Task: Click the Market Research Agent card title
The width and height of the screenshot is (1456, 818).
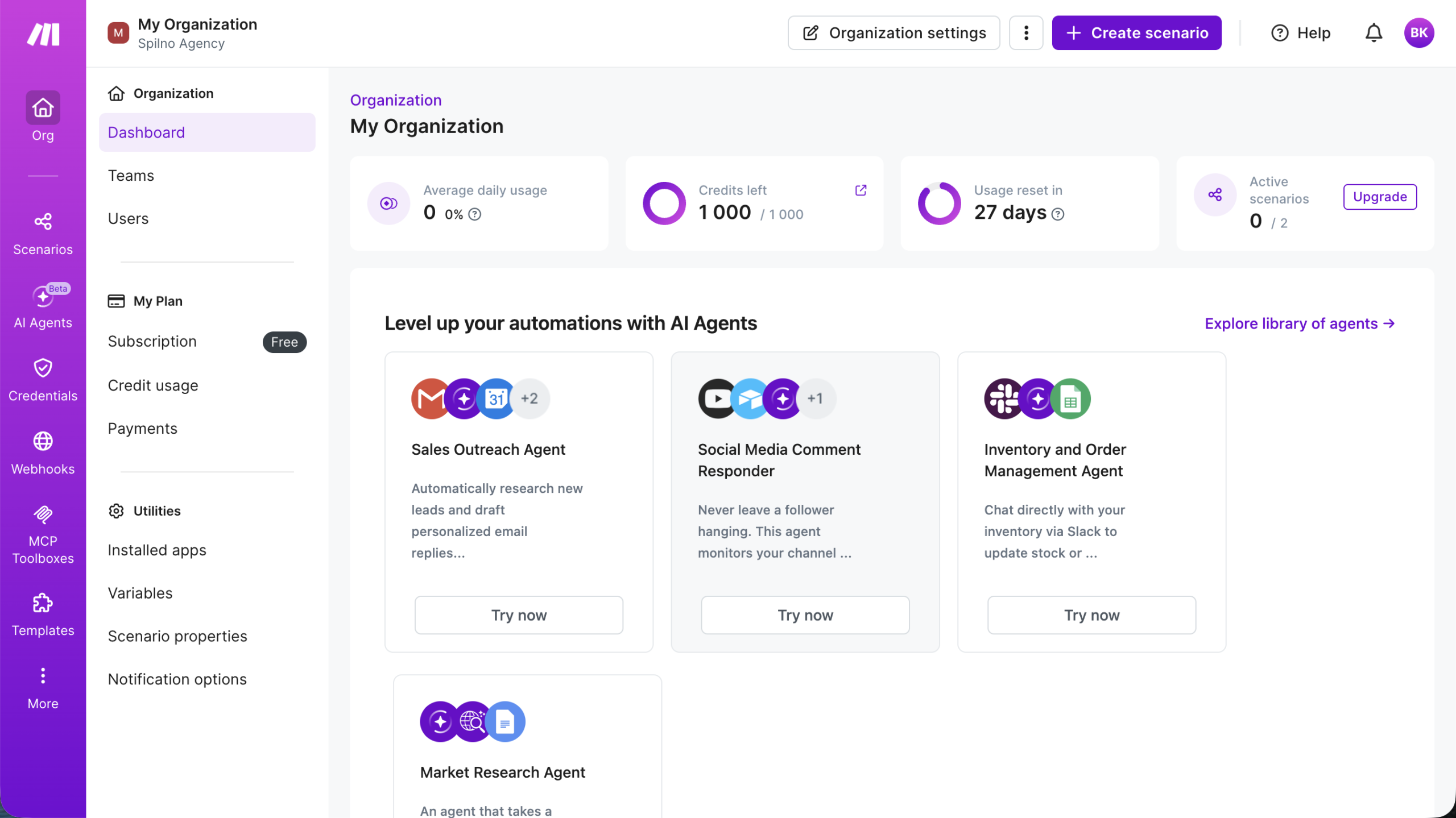Action: coord(503,773)
